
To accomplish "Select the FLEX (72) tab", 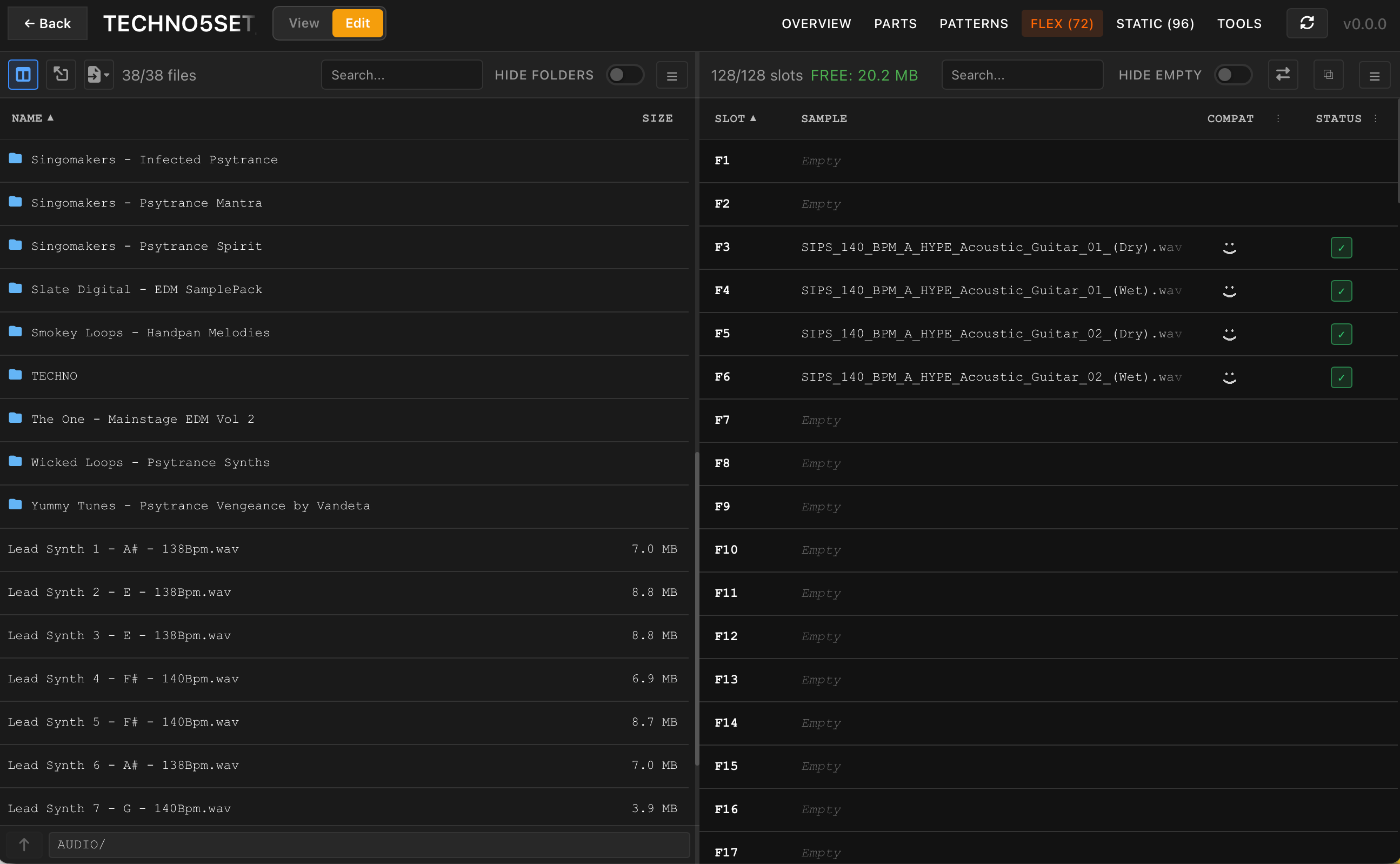I will click(x=1062, y=23).
